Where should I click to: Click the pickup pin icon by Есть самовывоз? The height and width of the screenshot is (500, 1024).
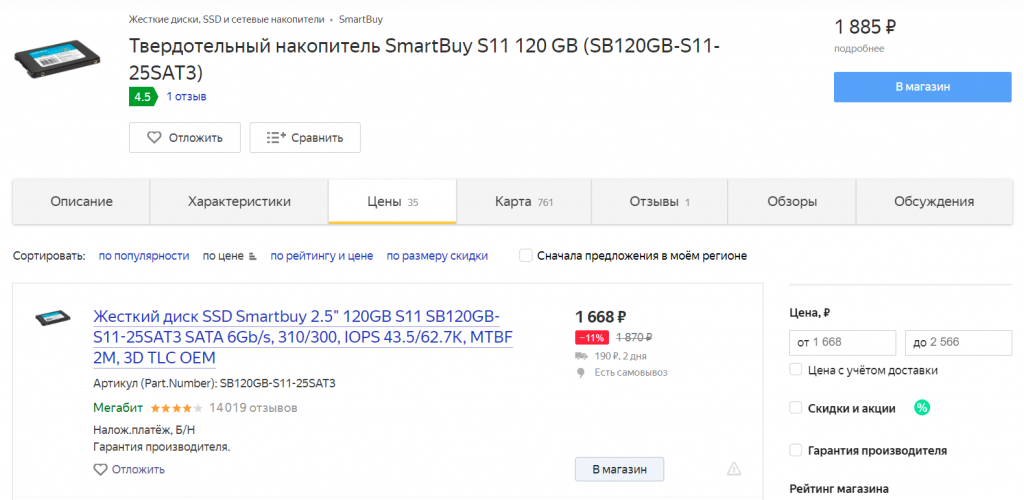pyautogui.click(x=581, y=372)
